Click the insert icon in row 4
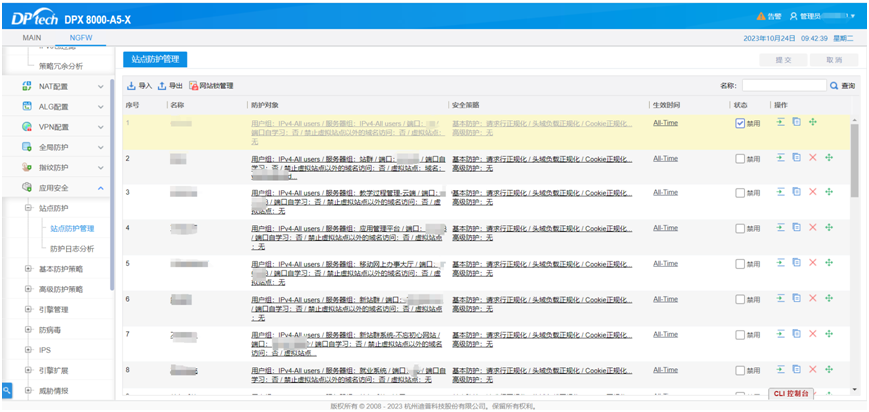Image resolution: width=869 pixels, height=412 pixels. (780, 227)
